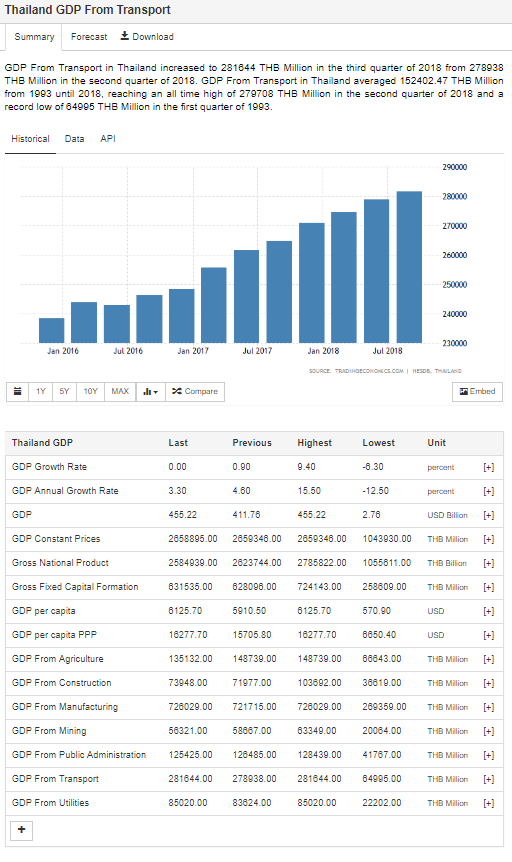Expand the GDP From Transport row [+]
This screenshot has height=862, width=512.
click(488, 779)
